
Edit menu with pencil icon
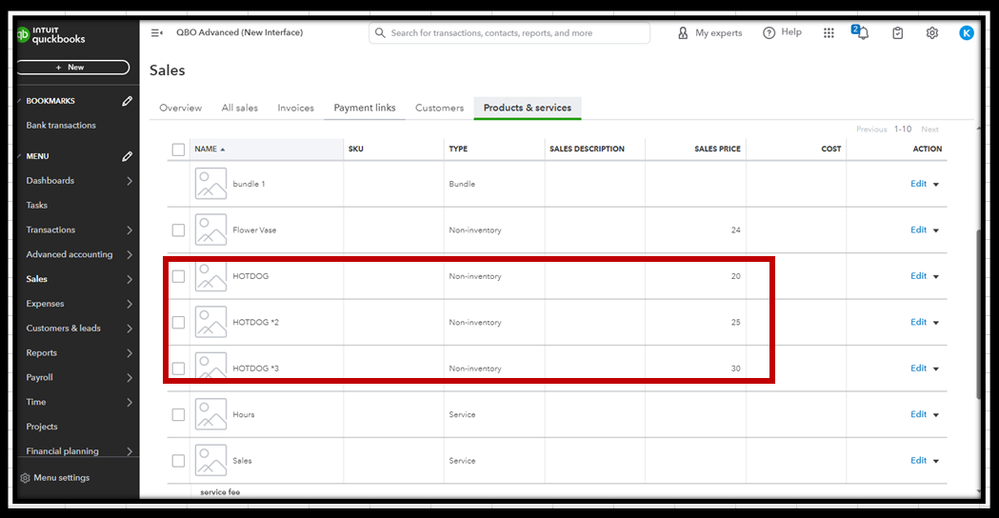[127, 155]
